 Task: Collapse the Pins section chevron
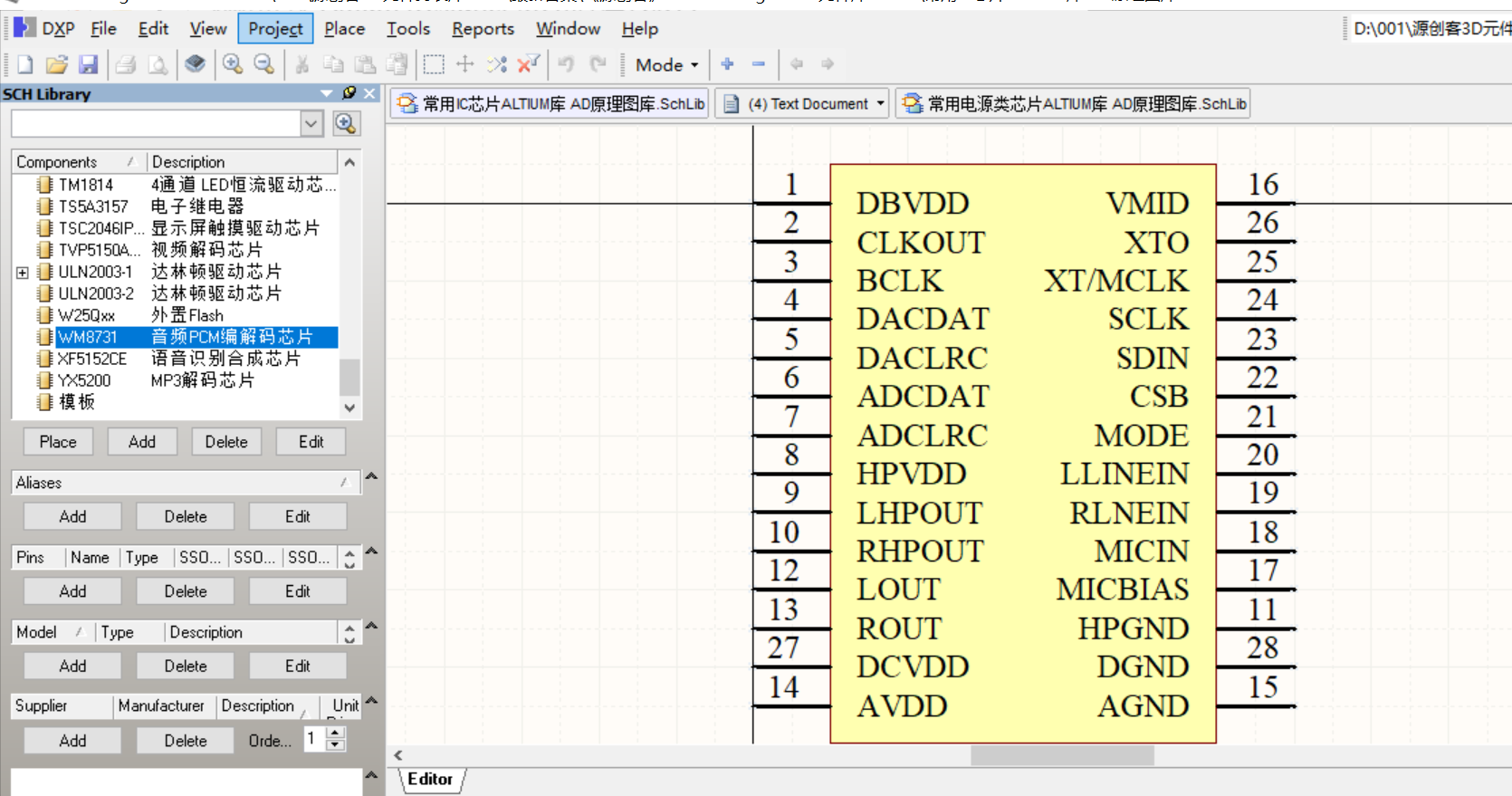(371, 551)
